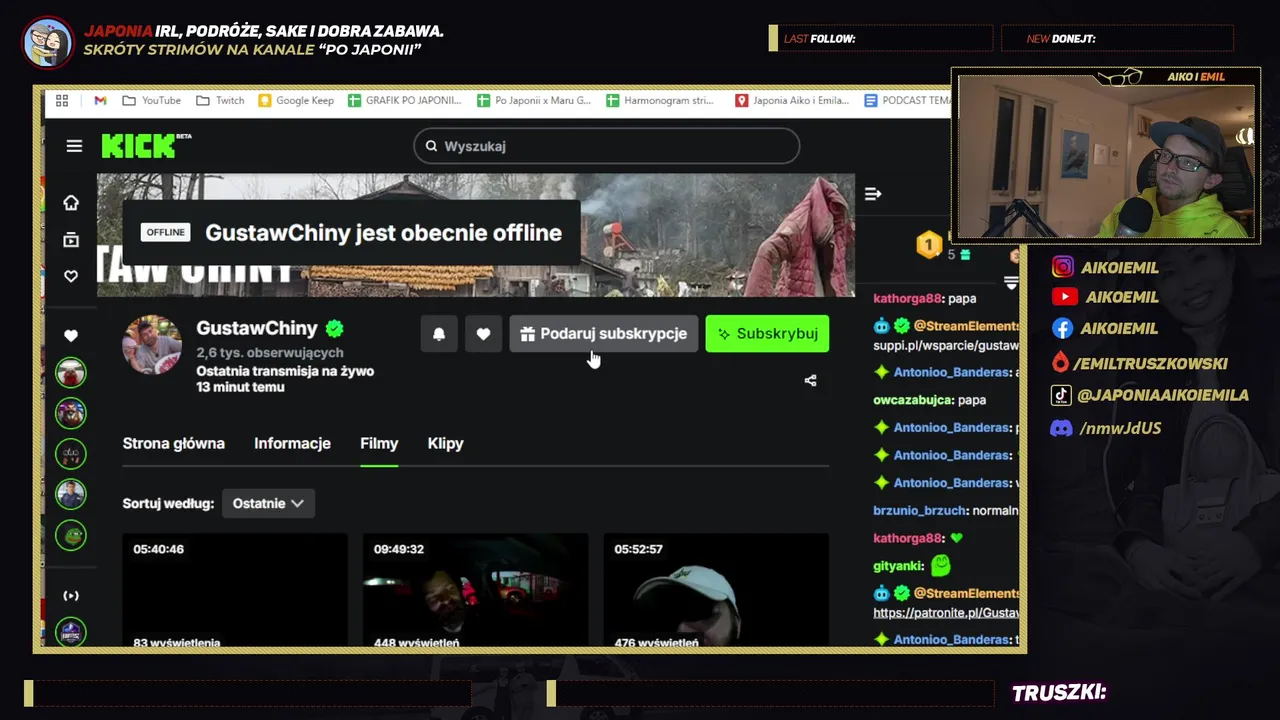Open the Pepe frog avatar channel in sidebar
This screenshot has width=1280, height=720.
[71, 535]
